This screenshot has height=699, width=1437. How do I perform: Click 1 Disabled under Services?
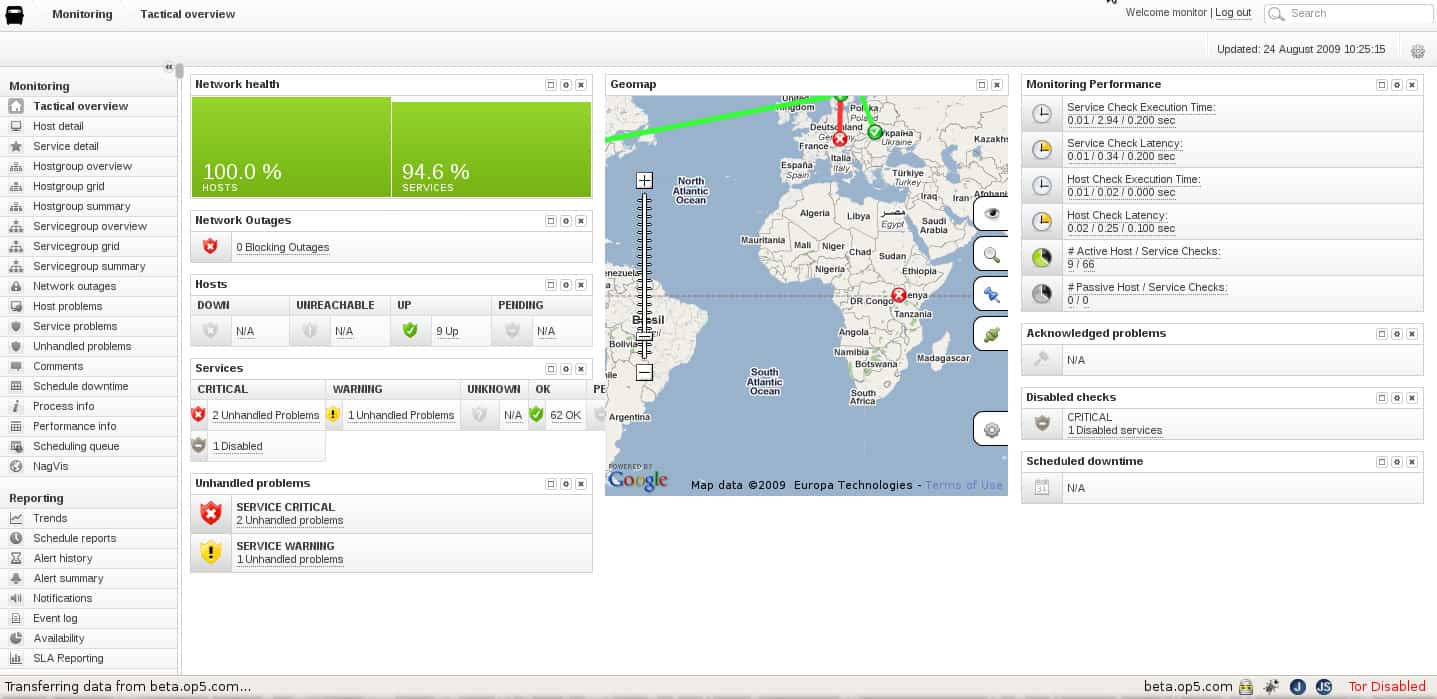point(238,446)
